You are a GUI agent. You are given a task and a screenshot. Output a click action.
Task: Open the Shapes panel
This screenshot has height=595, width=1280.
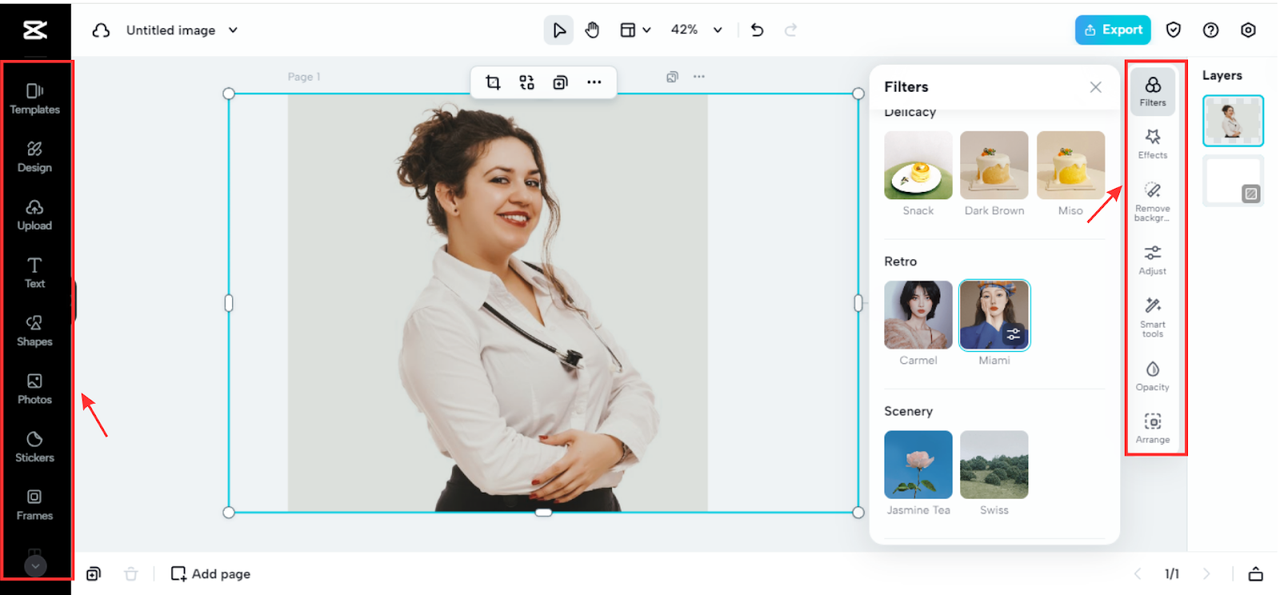(x=35, y=330)
